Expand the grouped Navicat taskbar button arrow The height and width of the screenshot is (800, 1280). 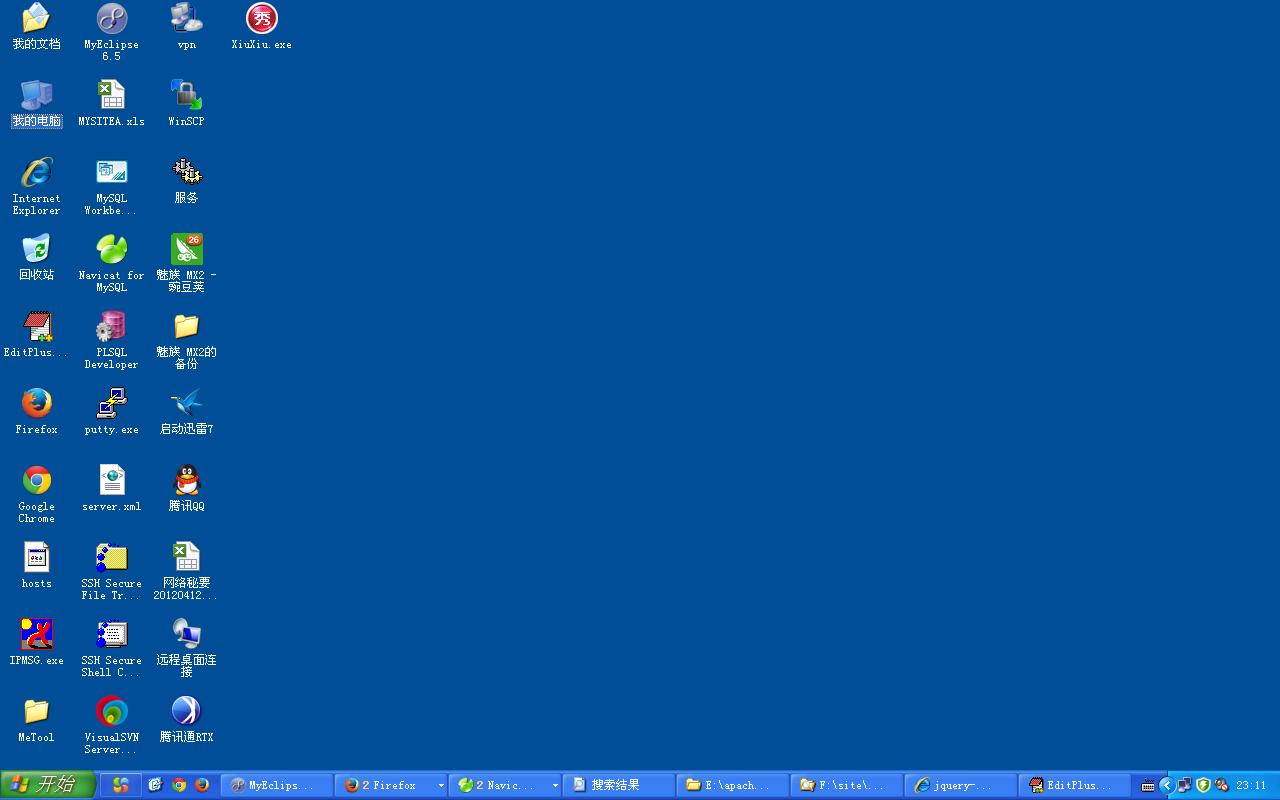point(555,786)
